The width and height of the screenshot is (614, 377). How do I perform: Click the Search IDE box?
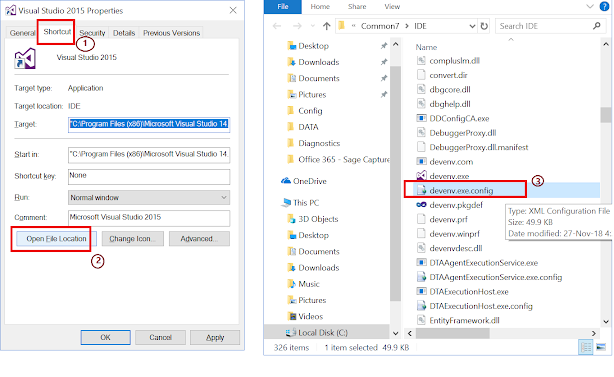pyautogui.click(x=550, y=26)
